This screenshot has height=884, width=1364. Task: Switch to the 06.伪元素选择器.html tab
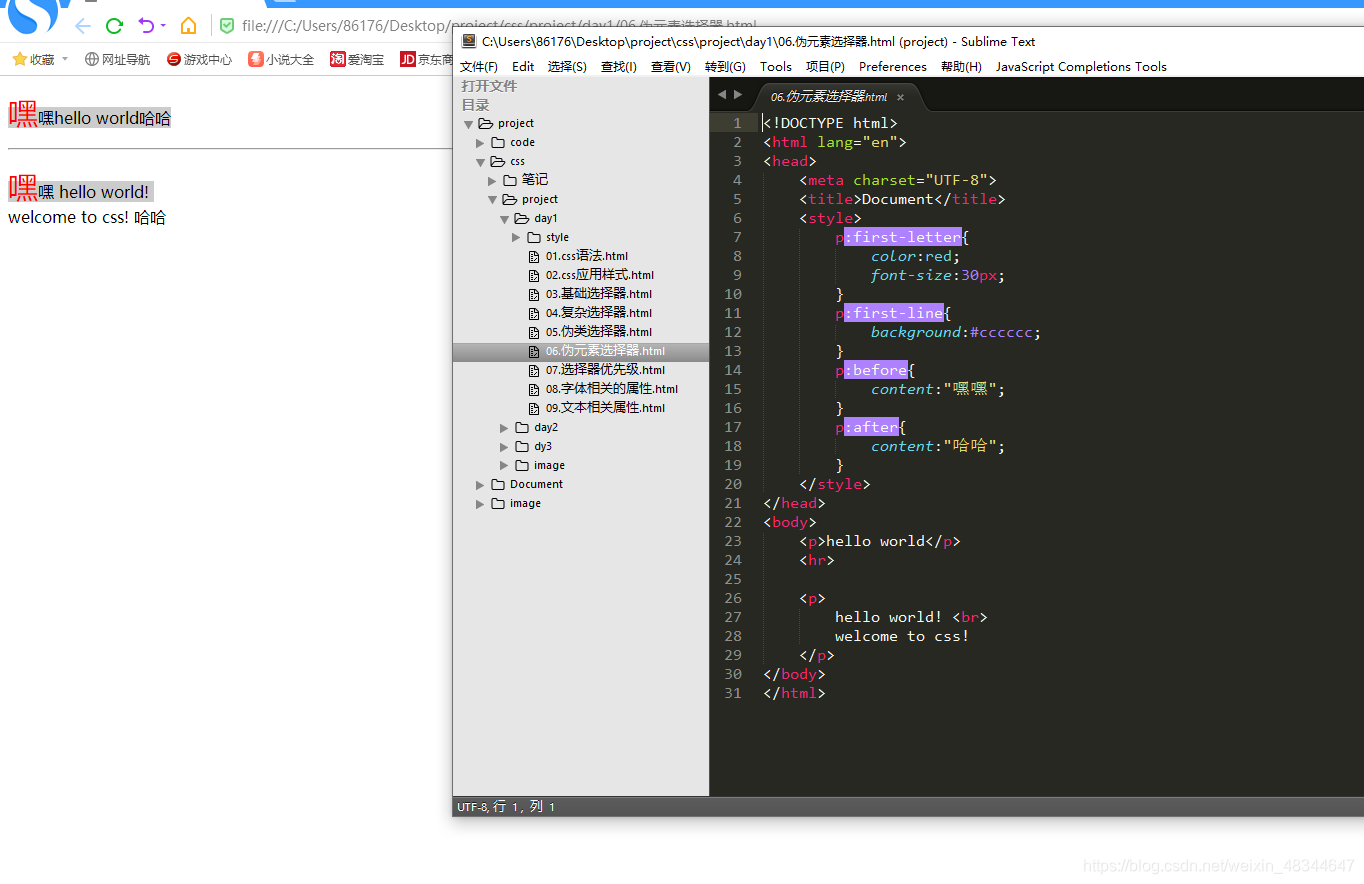click(828, 97)
